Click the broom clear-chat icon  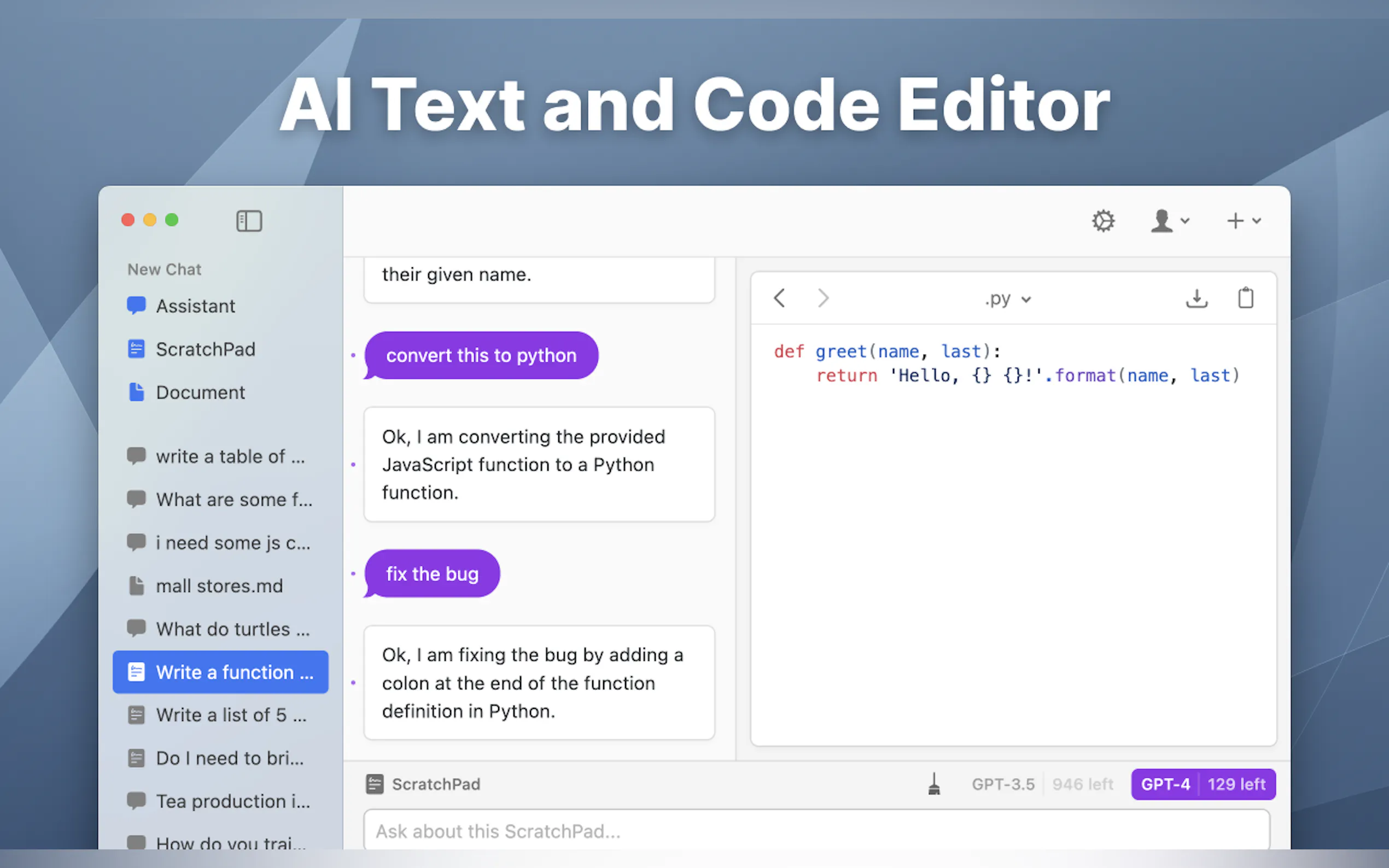coord(934,784)
